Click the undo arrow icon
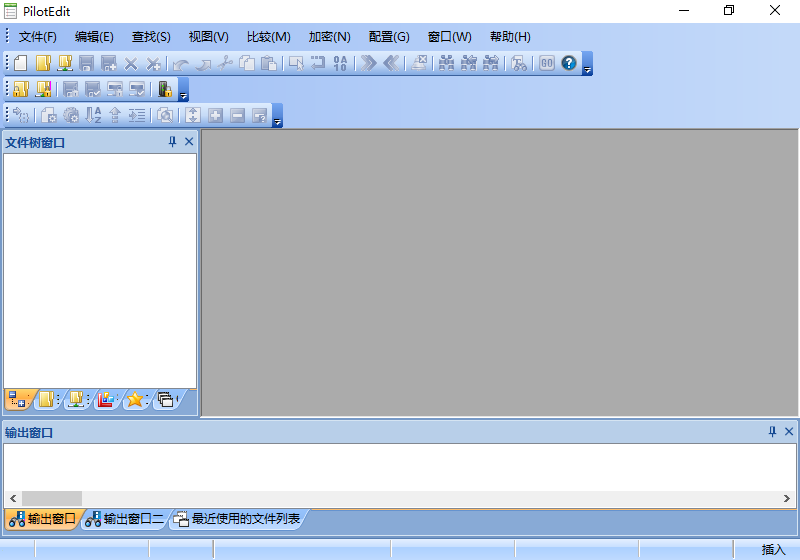The image size is (800, 560). point(181,64)
